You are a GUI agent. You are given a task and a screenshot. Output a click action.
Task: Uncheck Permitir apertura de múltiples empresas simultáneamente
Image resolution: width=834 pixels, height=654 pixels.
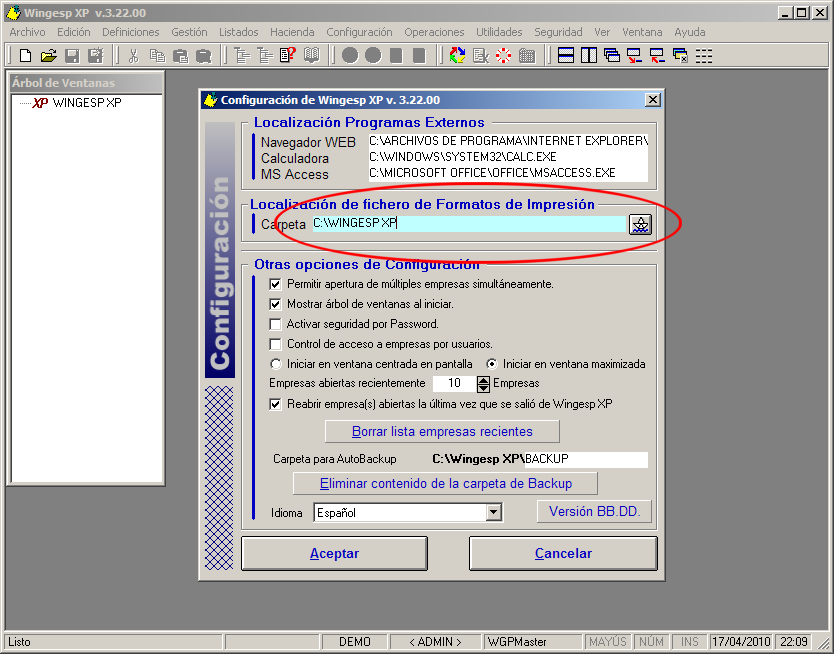pos(276,284)
